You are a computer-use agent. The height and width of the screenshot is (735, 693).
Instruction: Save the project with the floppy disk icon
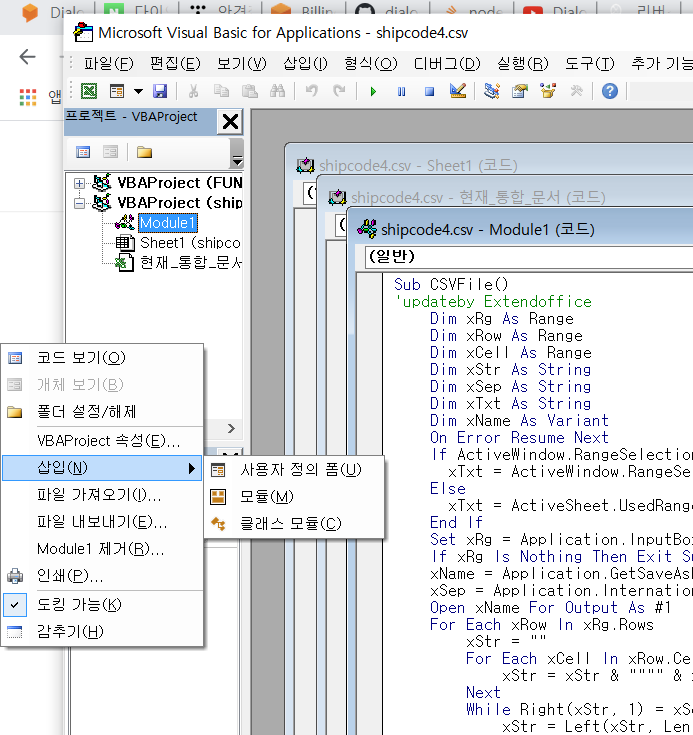tap(160, 91)
